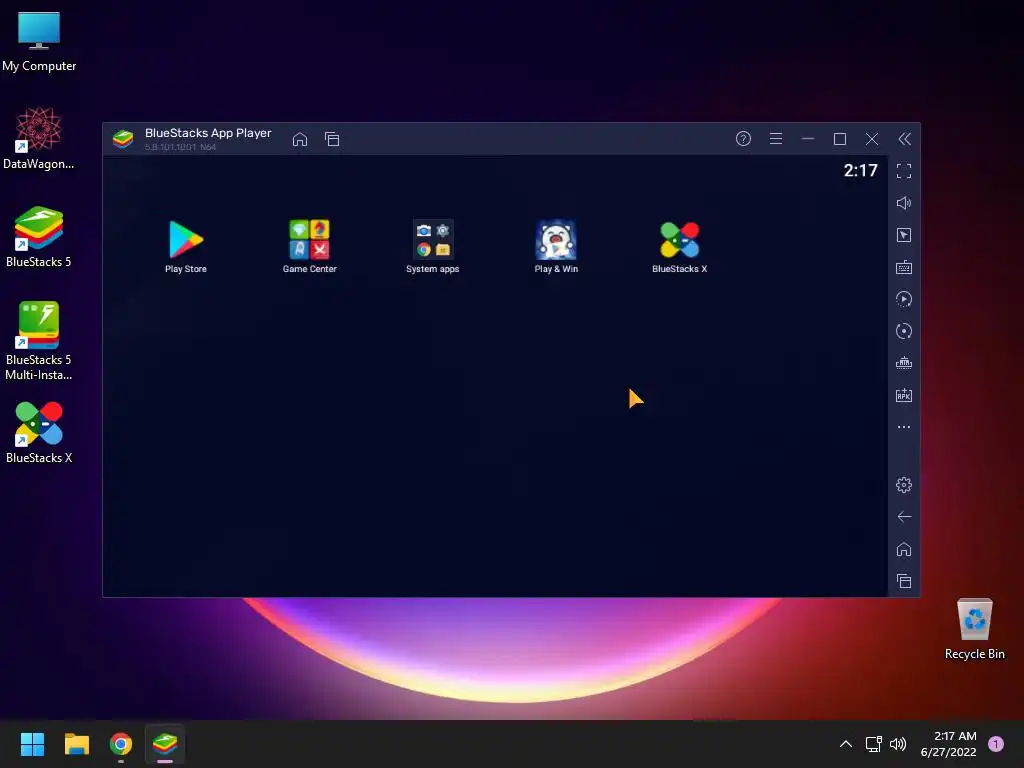Open the system tray speaker volume
Screen dimensions: 1024x768
point(898,744)
